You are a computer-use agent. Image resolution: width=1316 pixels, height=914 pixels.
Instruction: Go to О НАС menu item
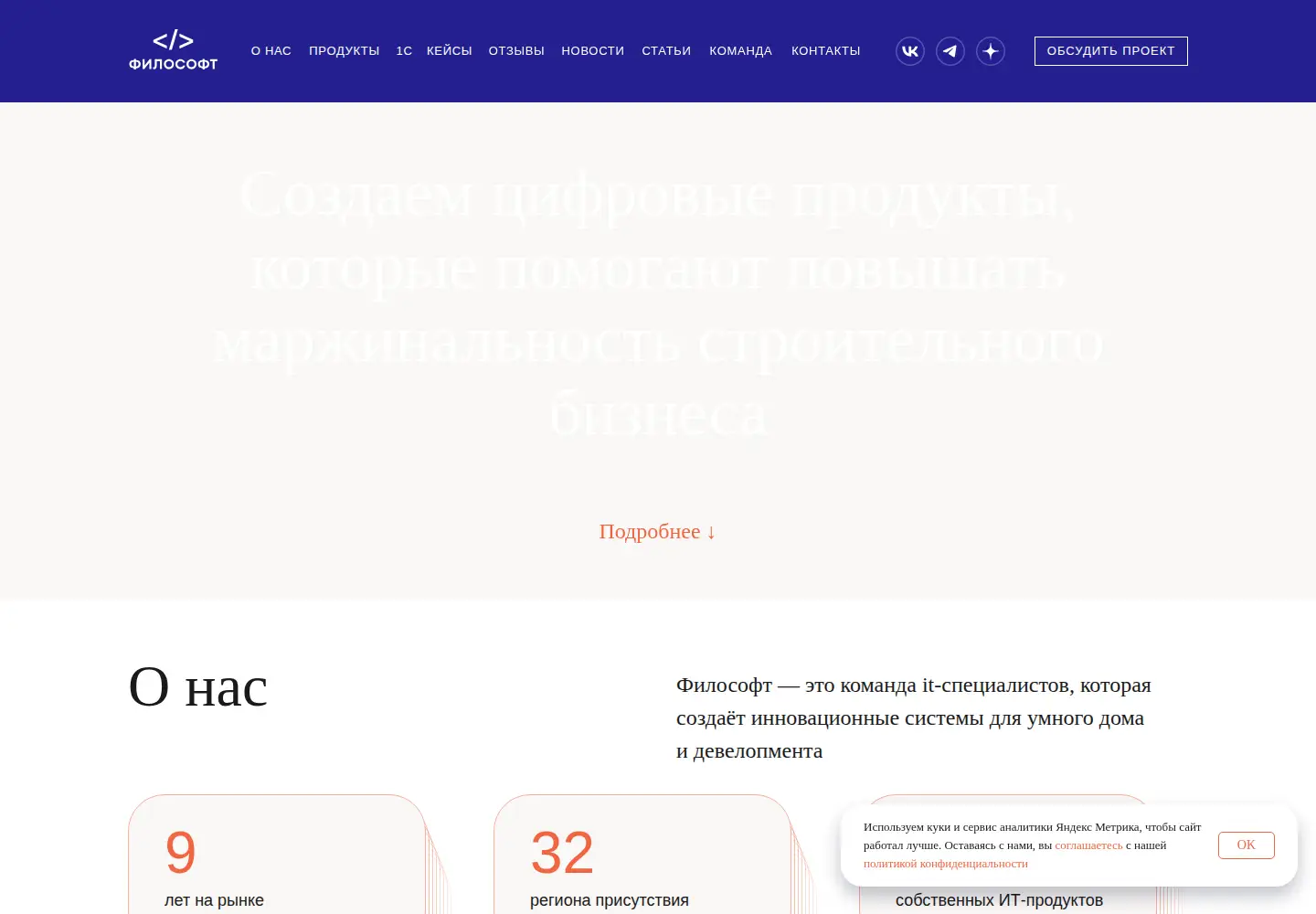coord(271,51)
